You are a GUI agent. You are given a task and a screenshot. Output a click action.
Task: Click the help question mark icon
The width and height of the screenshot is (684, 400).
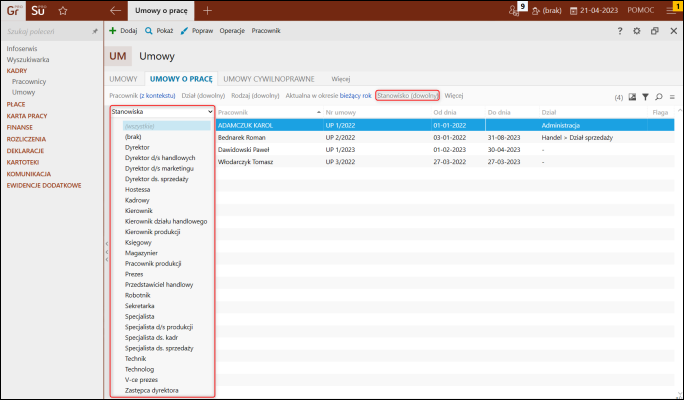point(620,31)
